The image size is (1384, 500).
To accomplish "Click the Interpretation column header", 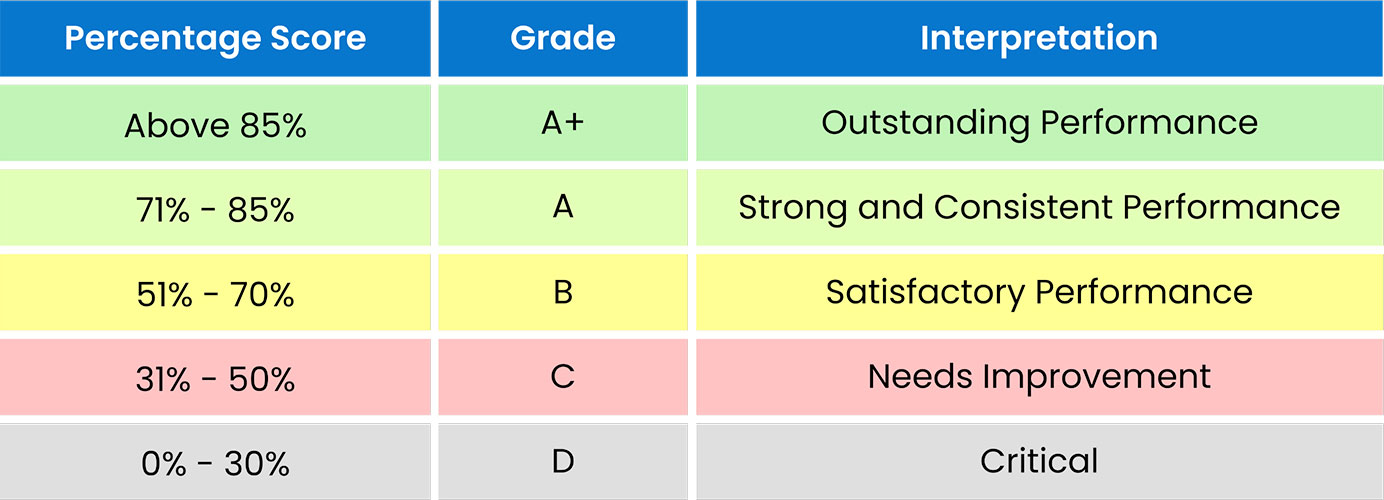I will pos(1039,39).
